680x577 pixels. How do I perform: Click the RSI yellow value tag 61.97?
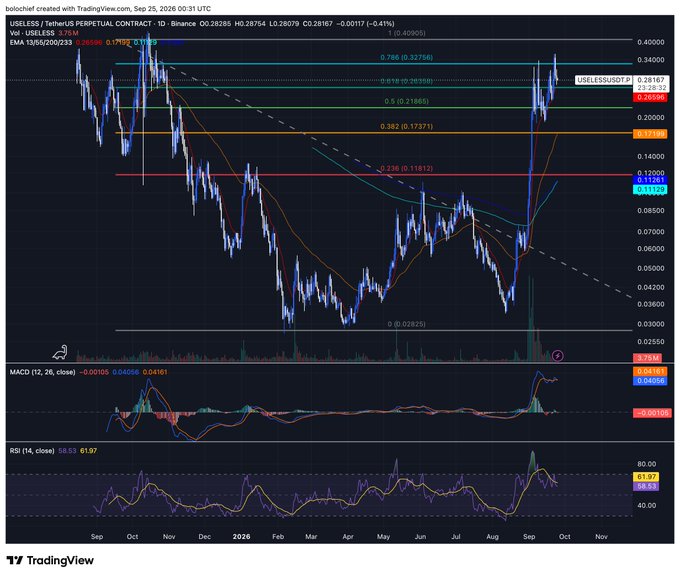pyautogui.click(x=647, y=477)
